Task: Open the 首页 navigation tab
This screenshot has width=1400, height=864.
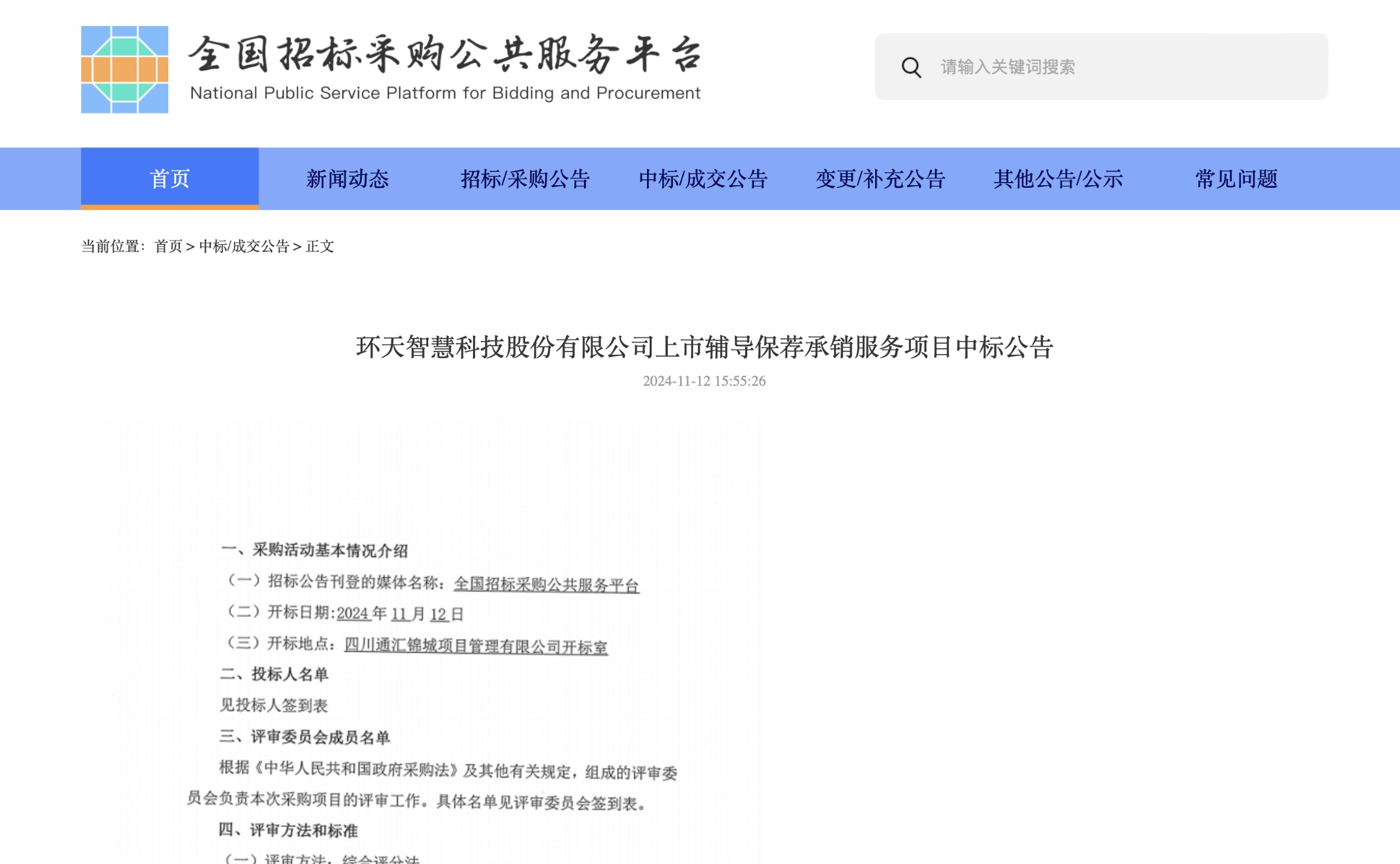Action: tap(170, 179)
